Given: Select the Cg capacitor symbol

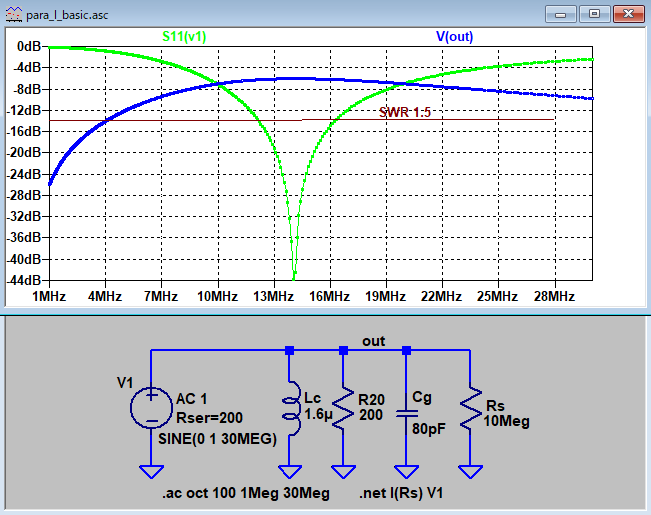Looking at the screenshot, I should tap(406, 413).
